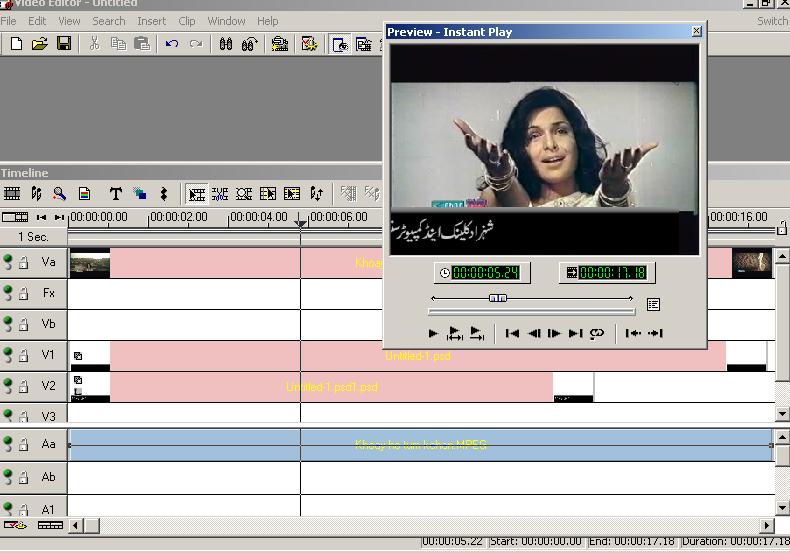Click the Open file folder icon
Viewport: 790px width, 553px height.
pos(40,44)
